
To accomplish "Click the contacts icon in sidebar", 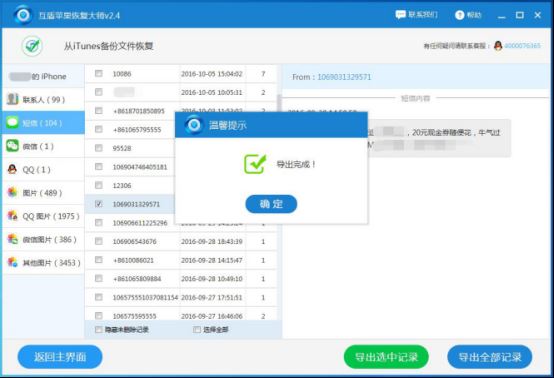I will coord(12,99).
